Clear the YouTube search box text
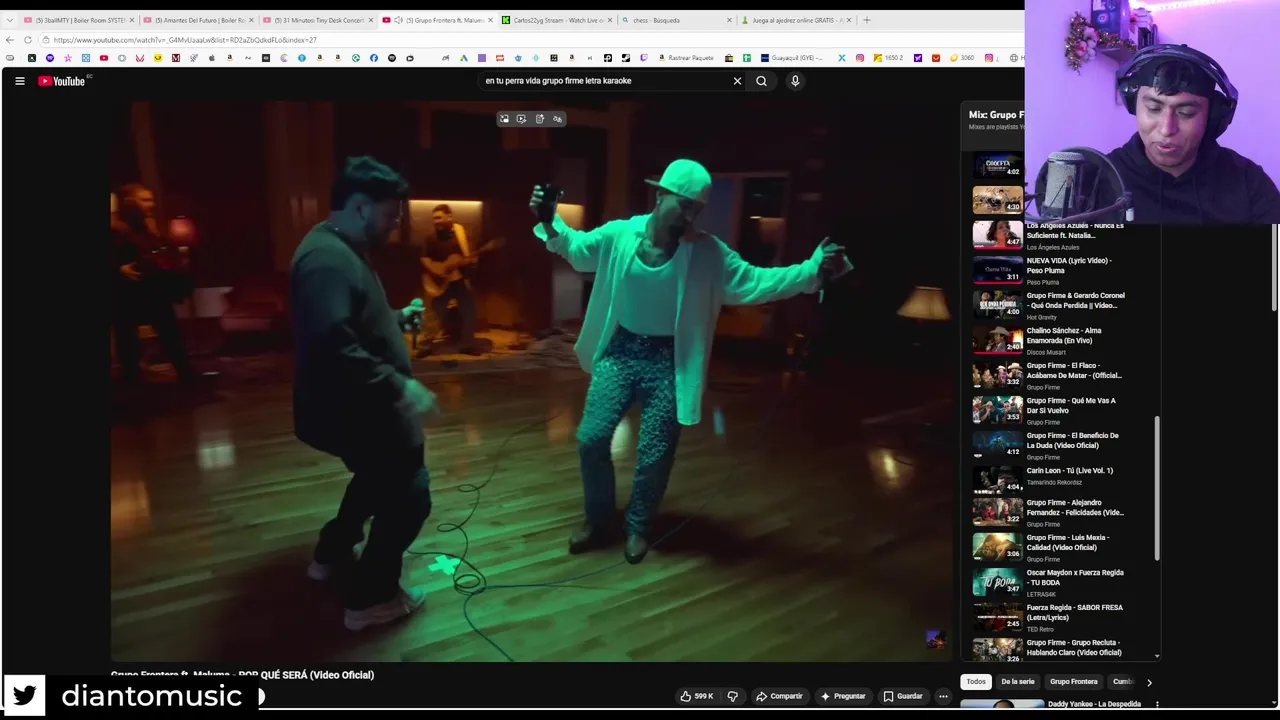The image size is (1280, 720). click(x=737, y=81)
